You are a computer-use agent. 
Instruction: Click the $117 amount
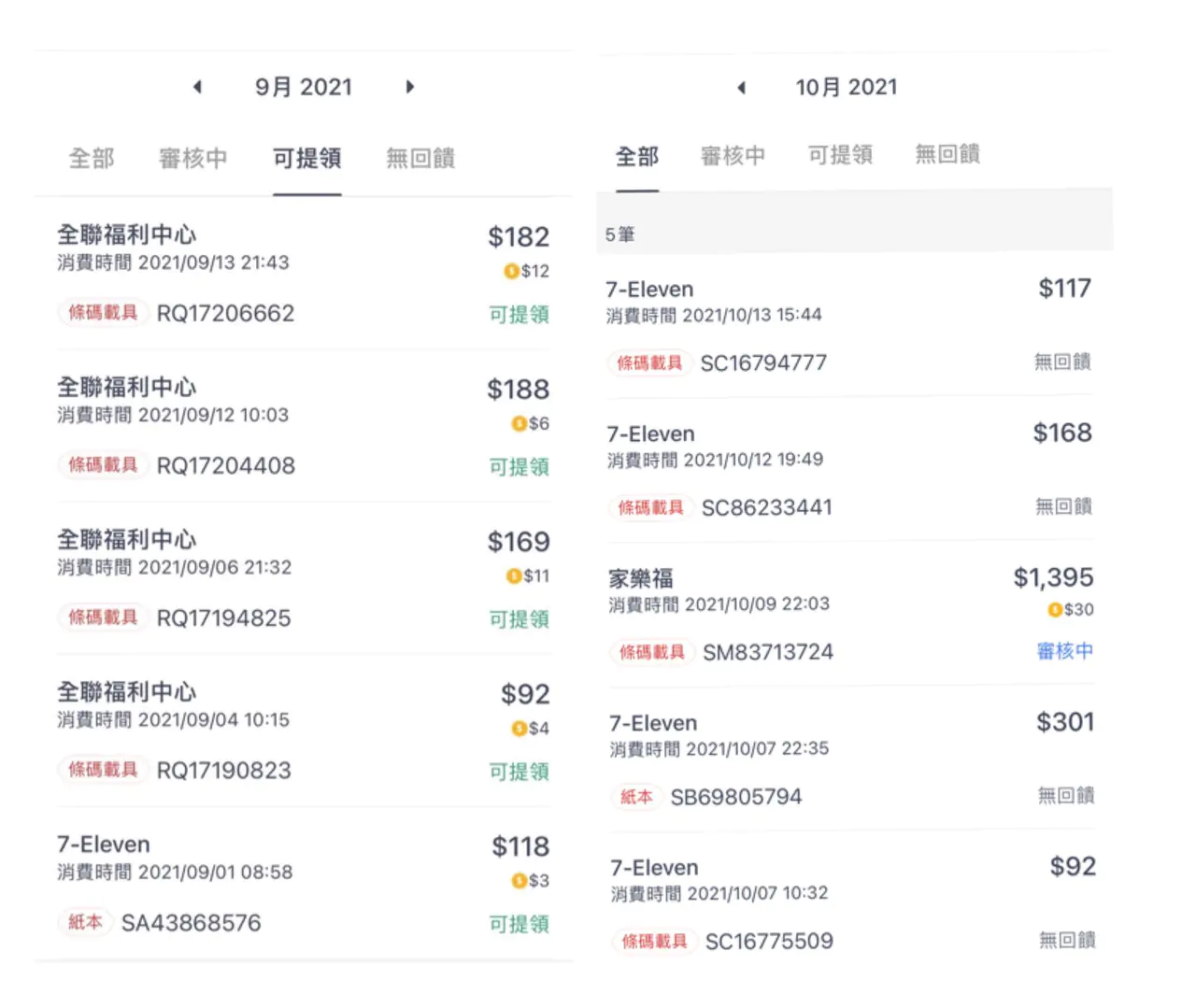(1065, 289)
